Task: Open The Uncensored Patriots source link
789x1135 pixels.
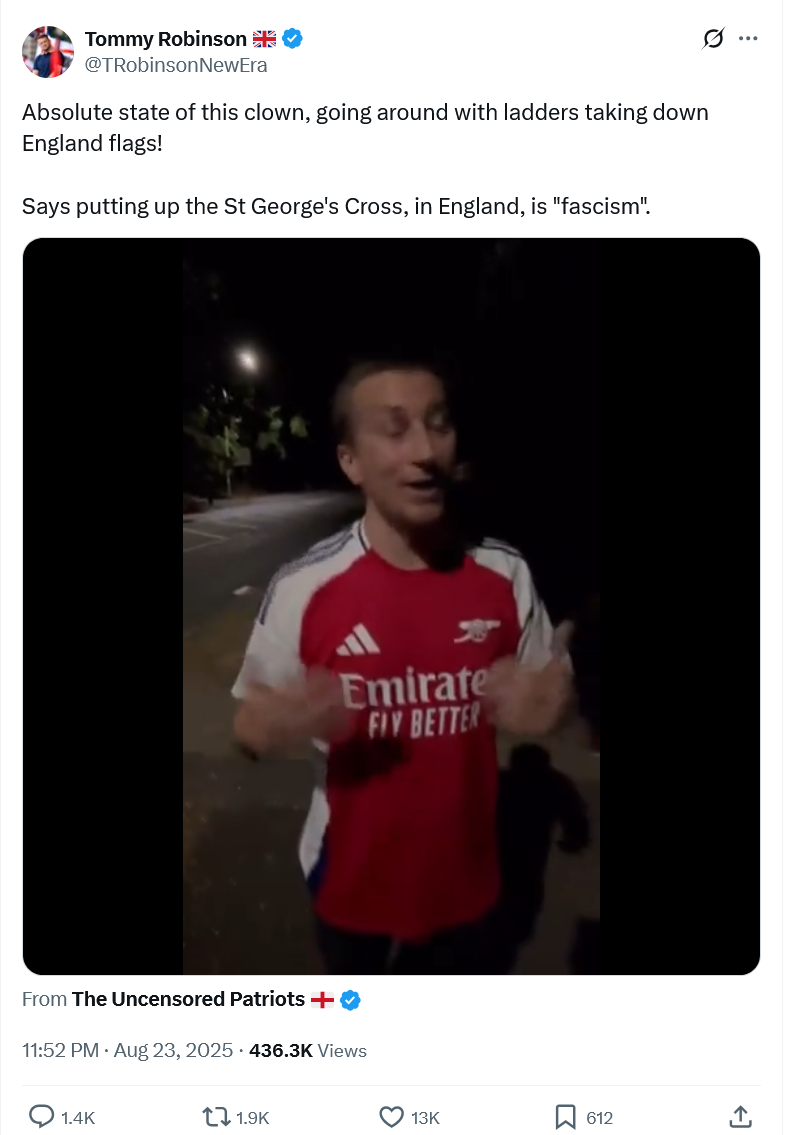Action: (x=188, y=999)
